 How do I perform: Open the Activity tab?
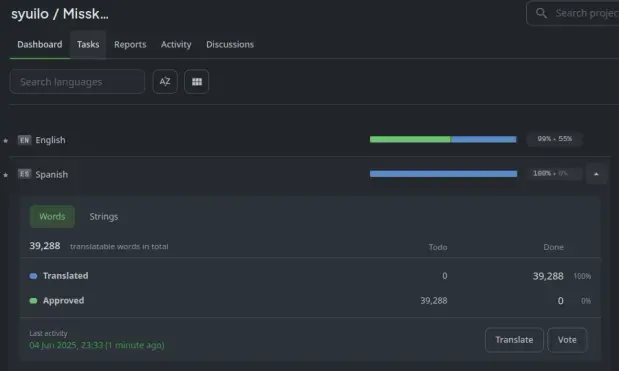tap(176, 45)
